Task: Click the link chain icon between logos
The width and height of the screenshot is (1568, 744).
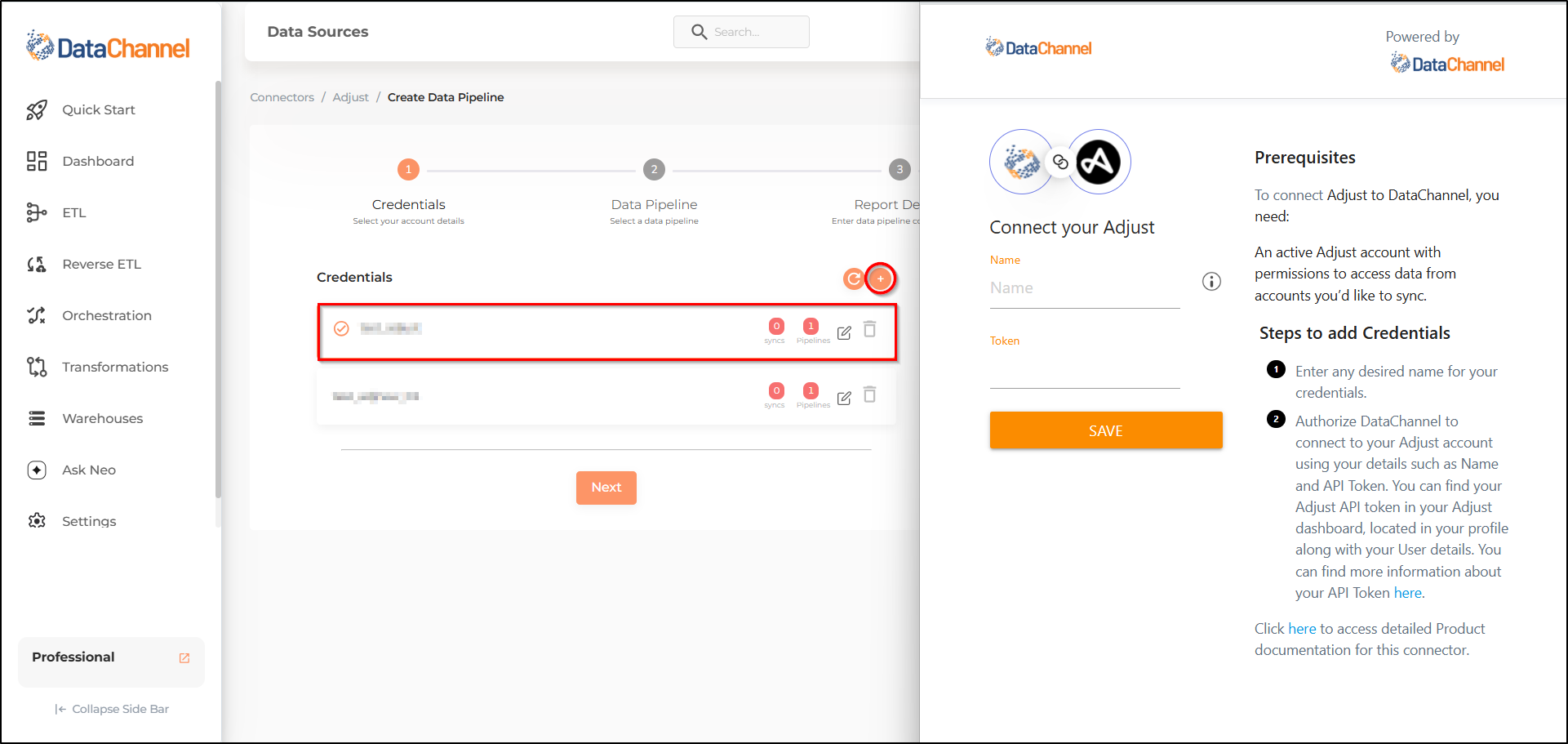Action: point(1059,162)
